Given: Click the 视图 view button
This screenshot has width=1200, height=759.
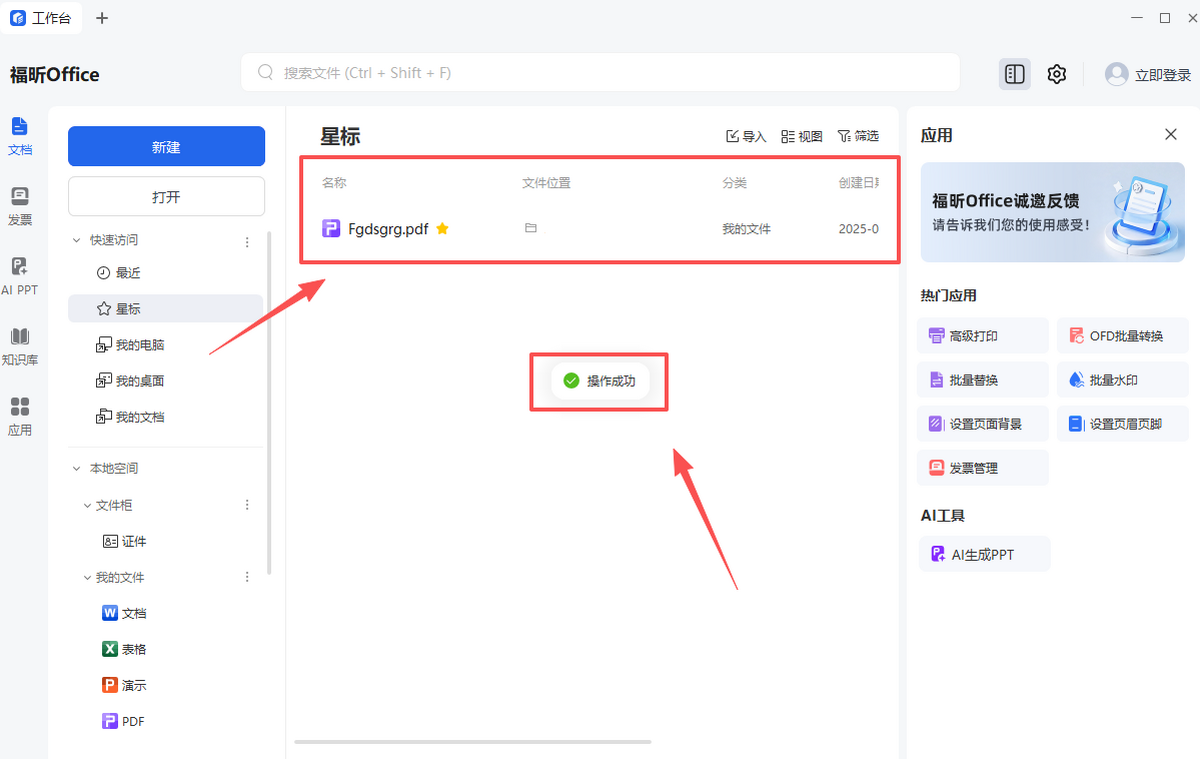Looking at the screenshot, I should pyautogui.click(x=802, y=136).
